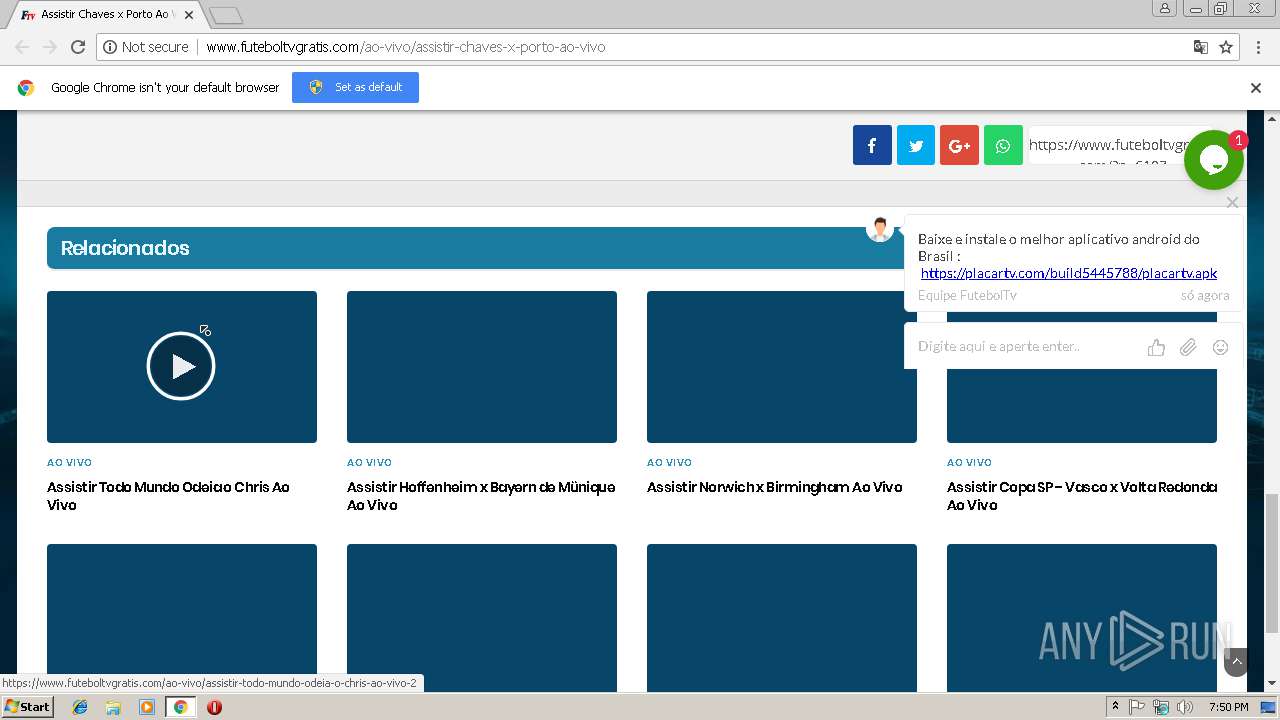
Task: Click the 7:50 PM system clock
Action: 1228,707
